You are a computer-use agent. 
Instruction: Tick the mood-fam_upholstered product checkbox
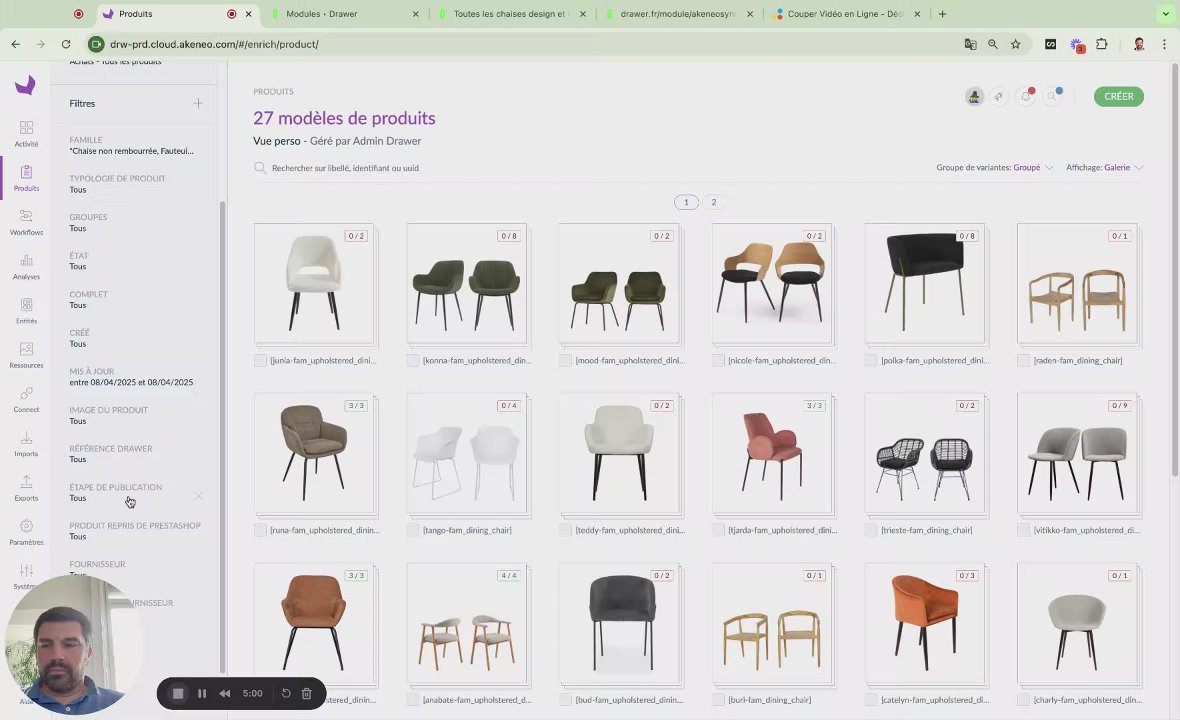coord(565,361)
